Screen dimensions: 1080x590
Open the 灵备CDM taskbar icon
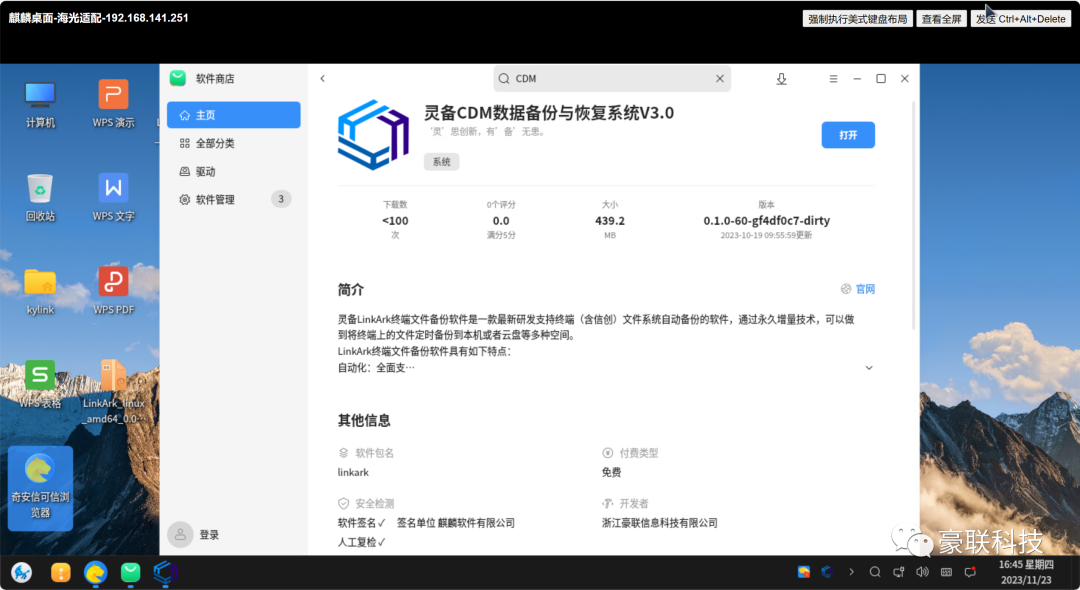pos(165,572)
